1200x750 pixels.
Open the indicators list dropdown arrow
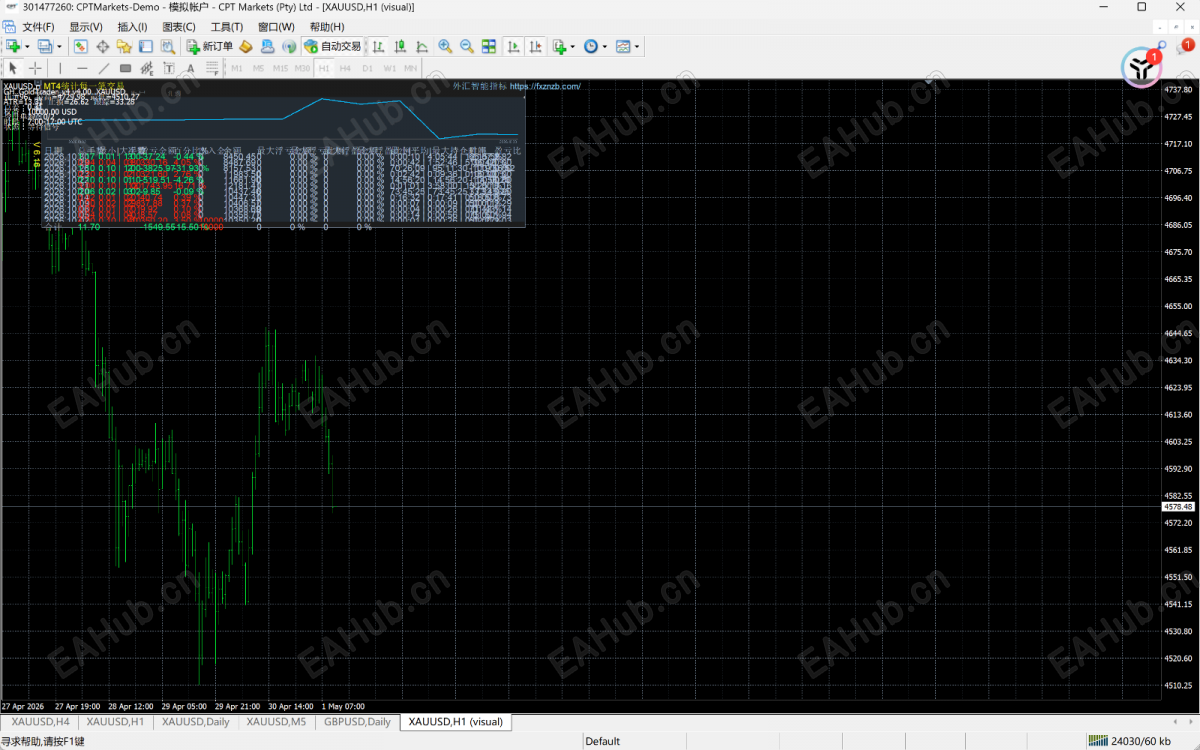tap(573, 46)
